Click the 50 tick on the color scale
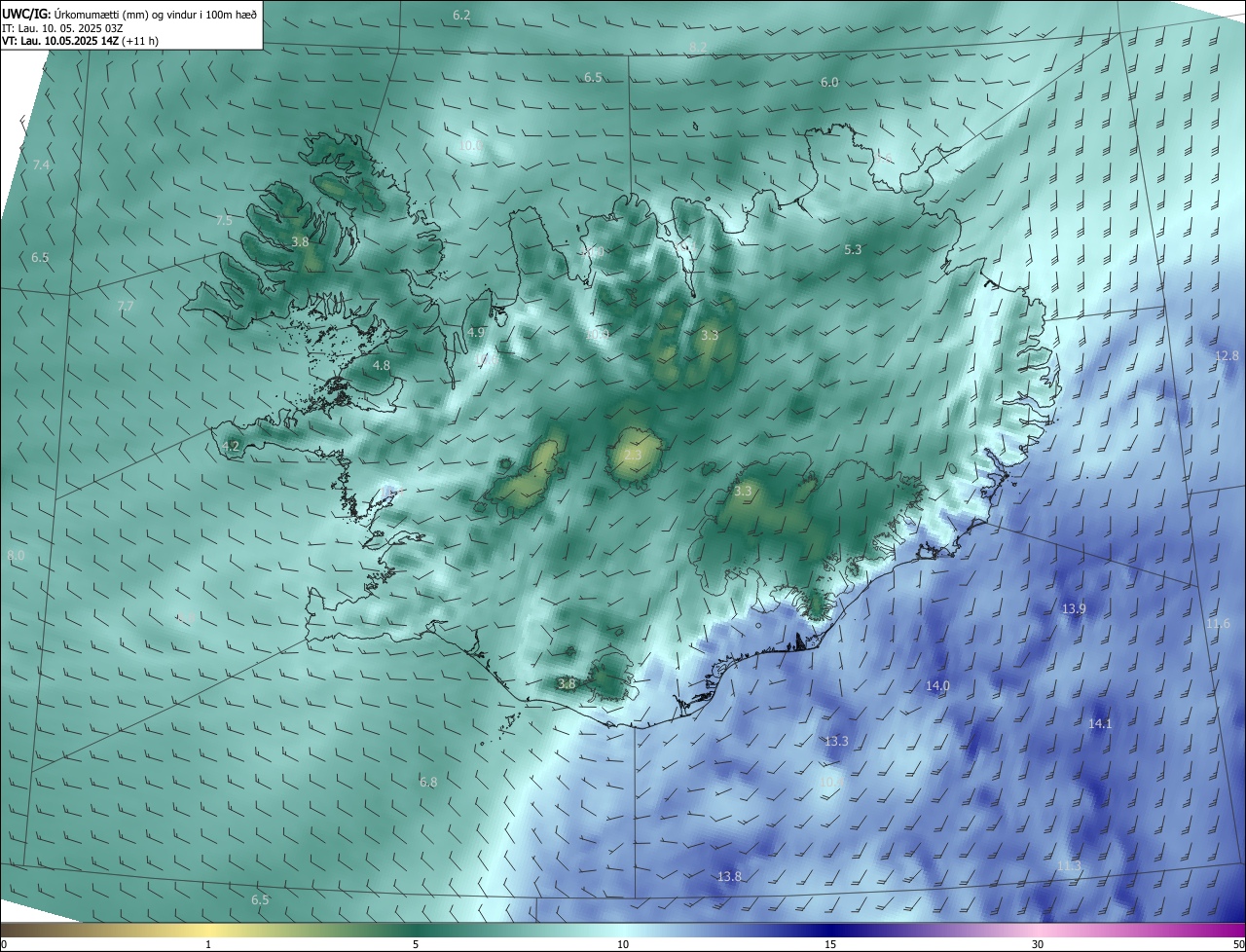The width and height of the screenshot is (1246, 952). click(1238, 944)
